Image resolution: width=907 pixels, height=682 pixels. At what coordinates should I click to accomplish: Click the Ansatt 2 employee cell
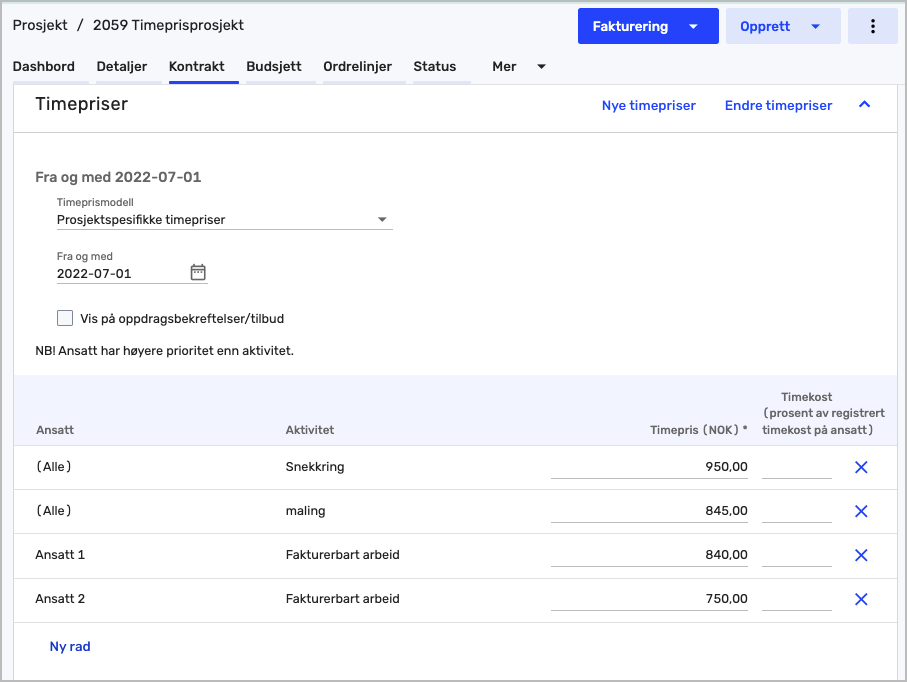click(x=60, y=599)
